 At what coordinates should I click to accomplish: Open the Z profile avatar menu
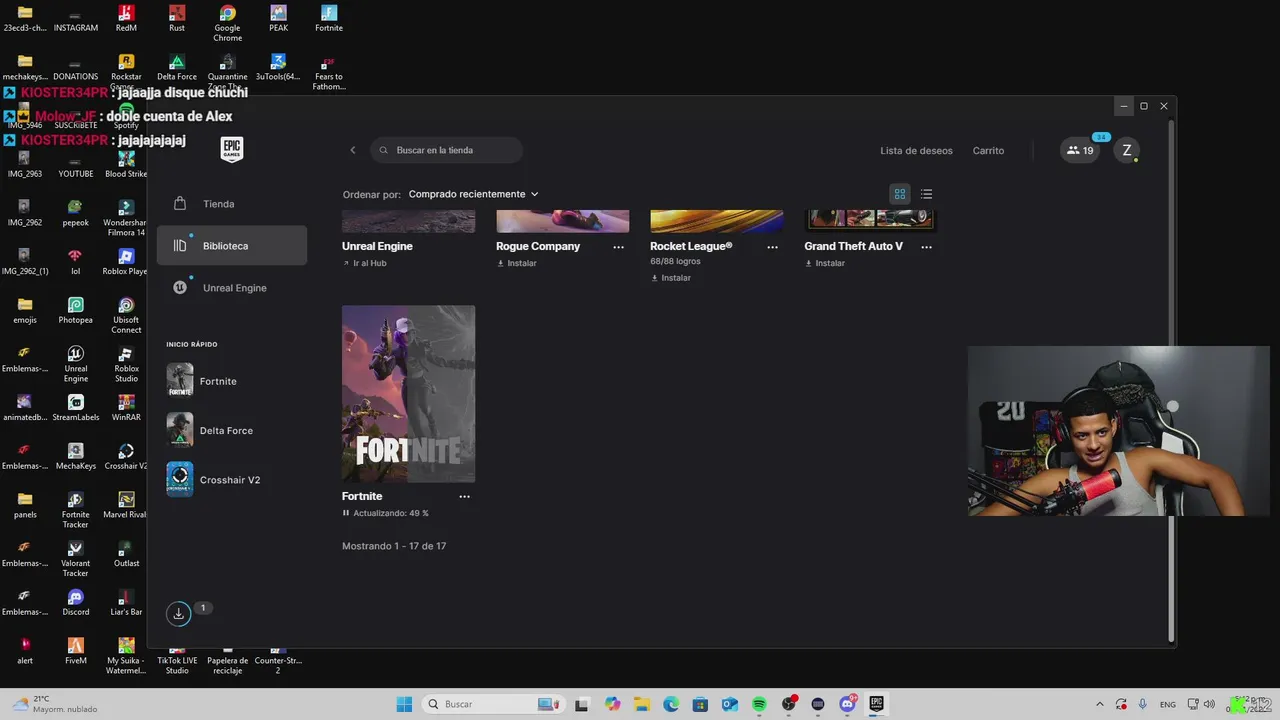point(1127,150)
